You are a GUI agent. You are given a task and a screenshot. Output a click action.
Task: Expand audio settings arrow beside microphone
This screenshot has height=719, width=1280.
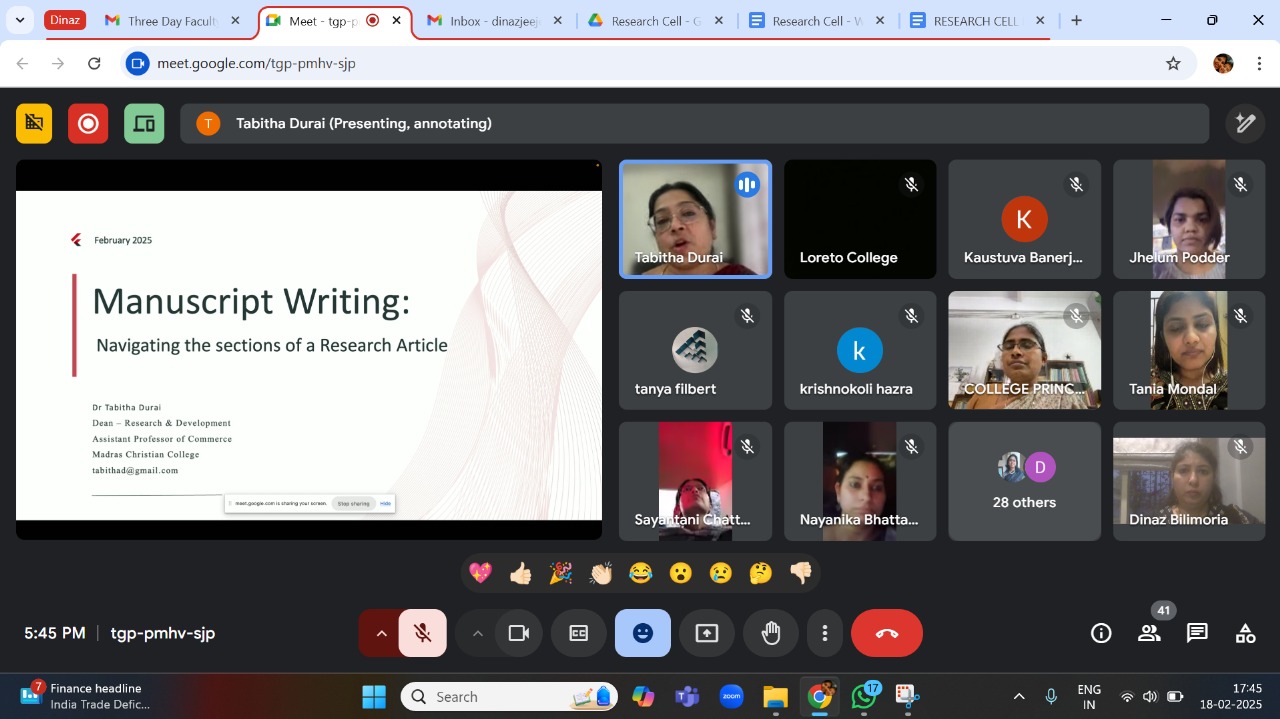[x=380, y=633]
